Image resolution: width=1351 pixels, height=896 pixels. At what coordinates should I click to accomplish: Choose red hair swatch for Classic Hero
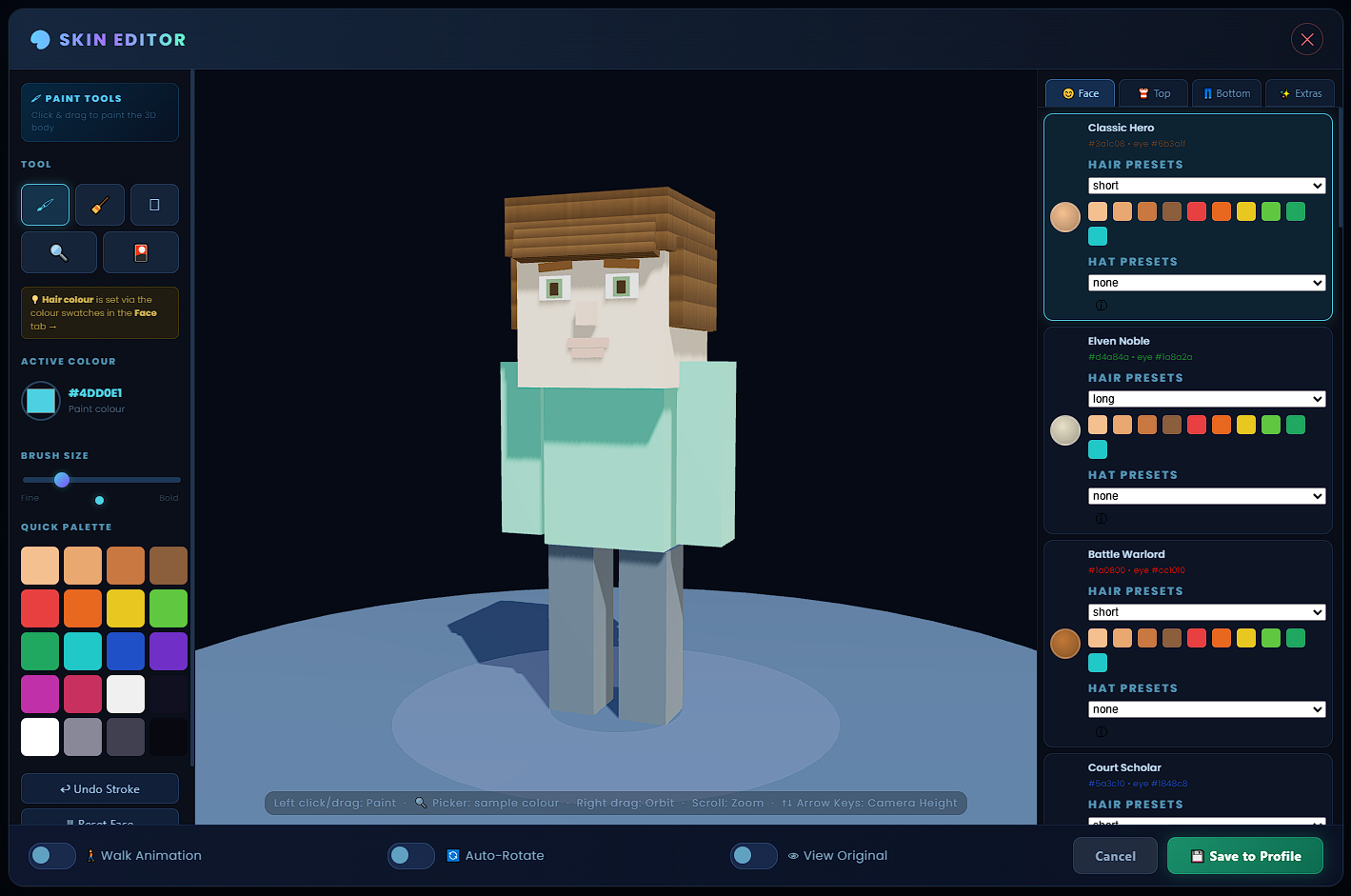[x=1197, y=211]
